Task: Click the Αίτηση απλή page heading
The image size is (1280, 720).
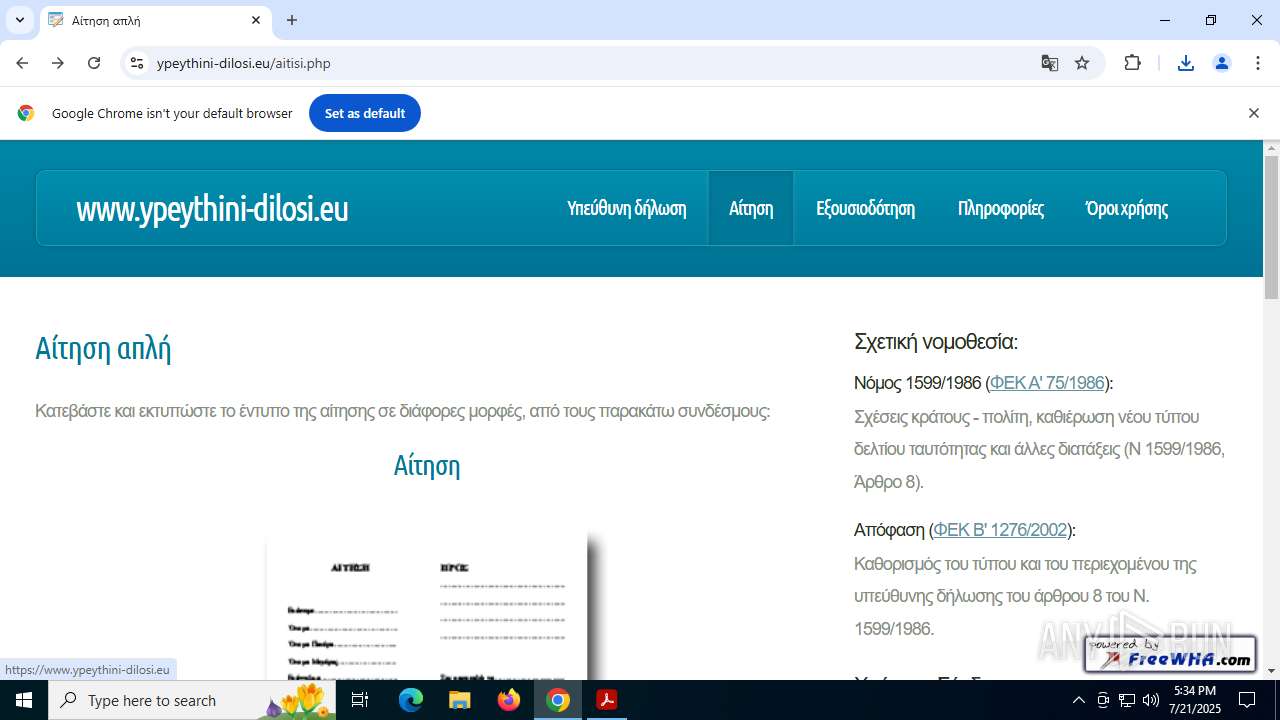Action: 103,348
